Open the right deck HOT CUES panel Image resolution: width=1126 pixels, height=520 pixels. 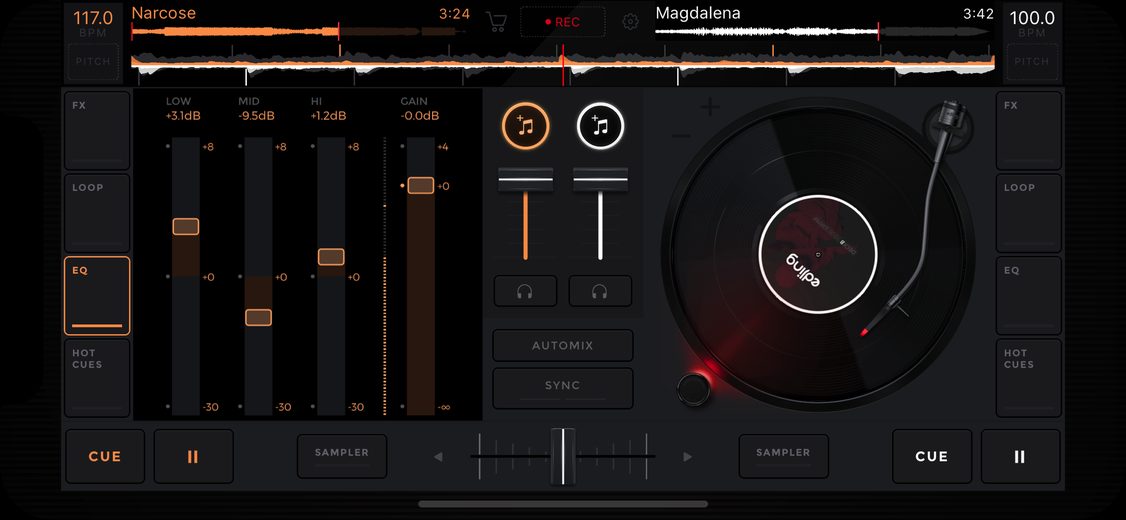pyautogui.click(x=1029, y=379)
